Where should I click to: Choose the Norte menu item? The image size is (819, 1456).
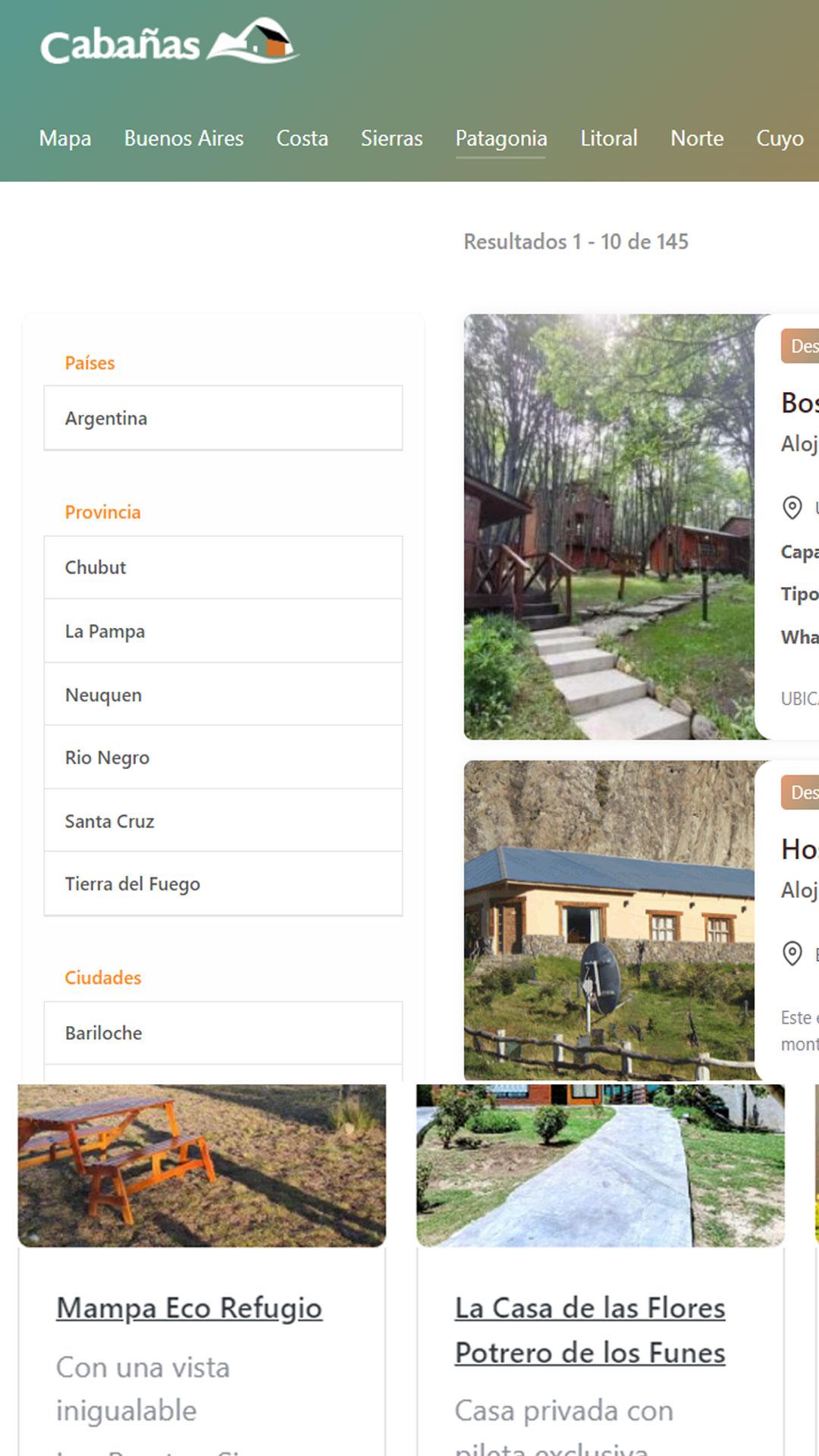pyautogui.click(x=696, y=138)
